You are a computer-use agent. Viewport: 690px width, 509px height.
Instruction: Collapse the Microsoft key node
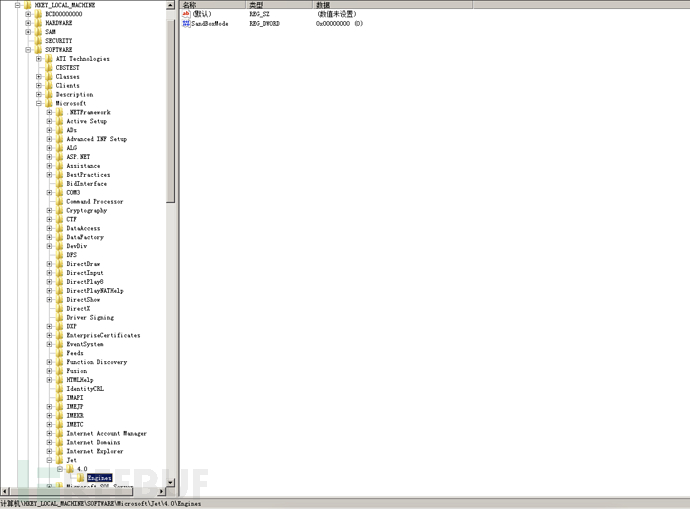pos(39,103)
